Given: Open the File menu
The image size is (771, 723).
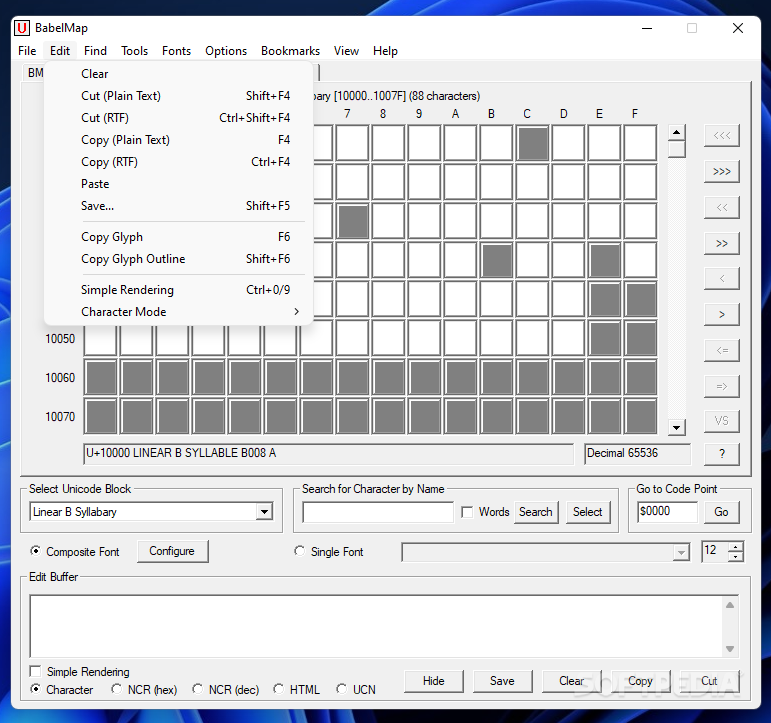Looking at the screenshot, I should pos(27,51).
